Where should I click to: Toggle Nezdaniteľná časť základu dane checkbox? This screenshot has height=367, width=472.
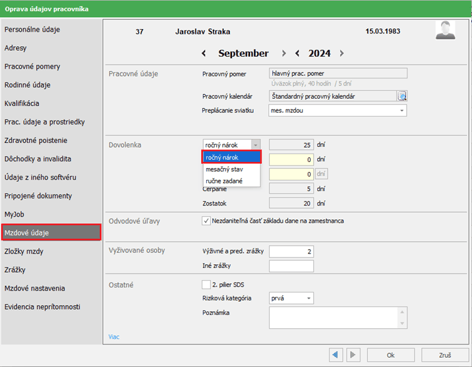point(206,221)
